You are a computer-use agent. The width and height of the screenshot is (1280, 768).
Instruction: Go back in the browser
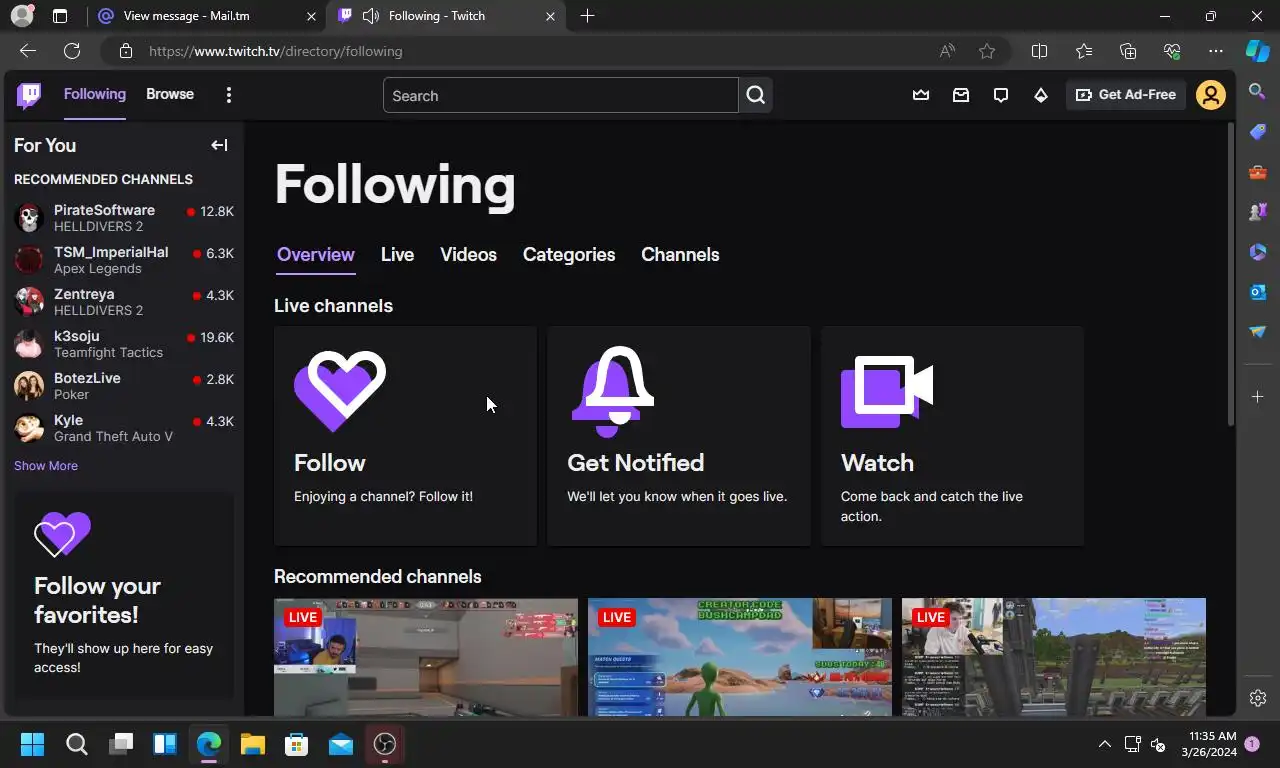point(28,51)
